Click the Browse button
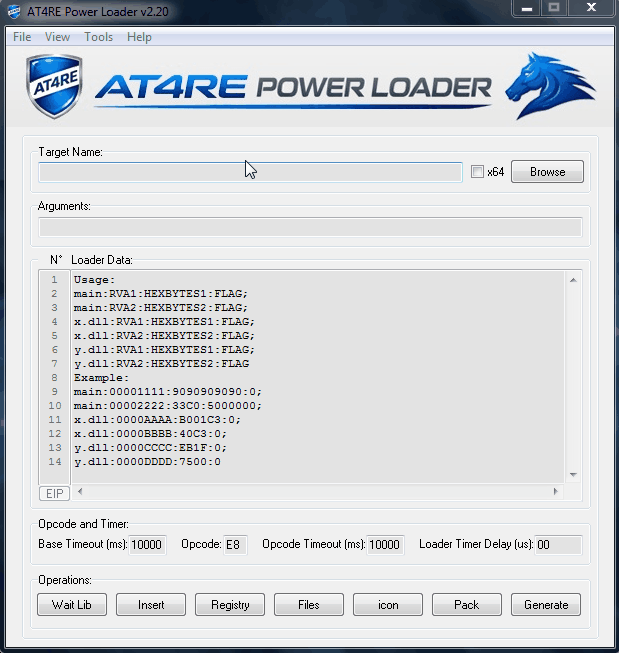Viewport: 619px width, 653px height. point(547,172)
